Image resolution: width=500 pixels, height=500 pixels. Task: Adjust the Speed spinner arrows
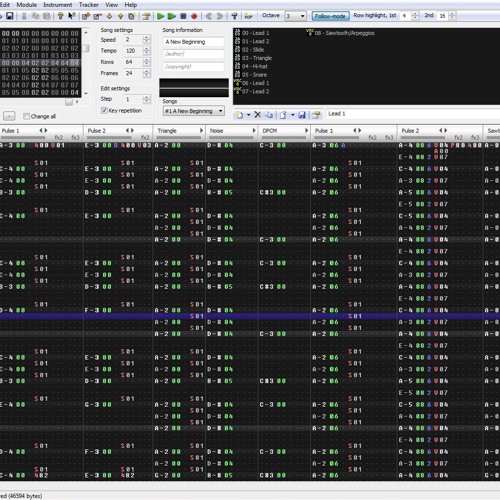click(x=146, y=39)
